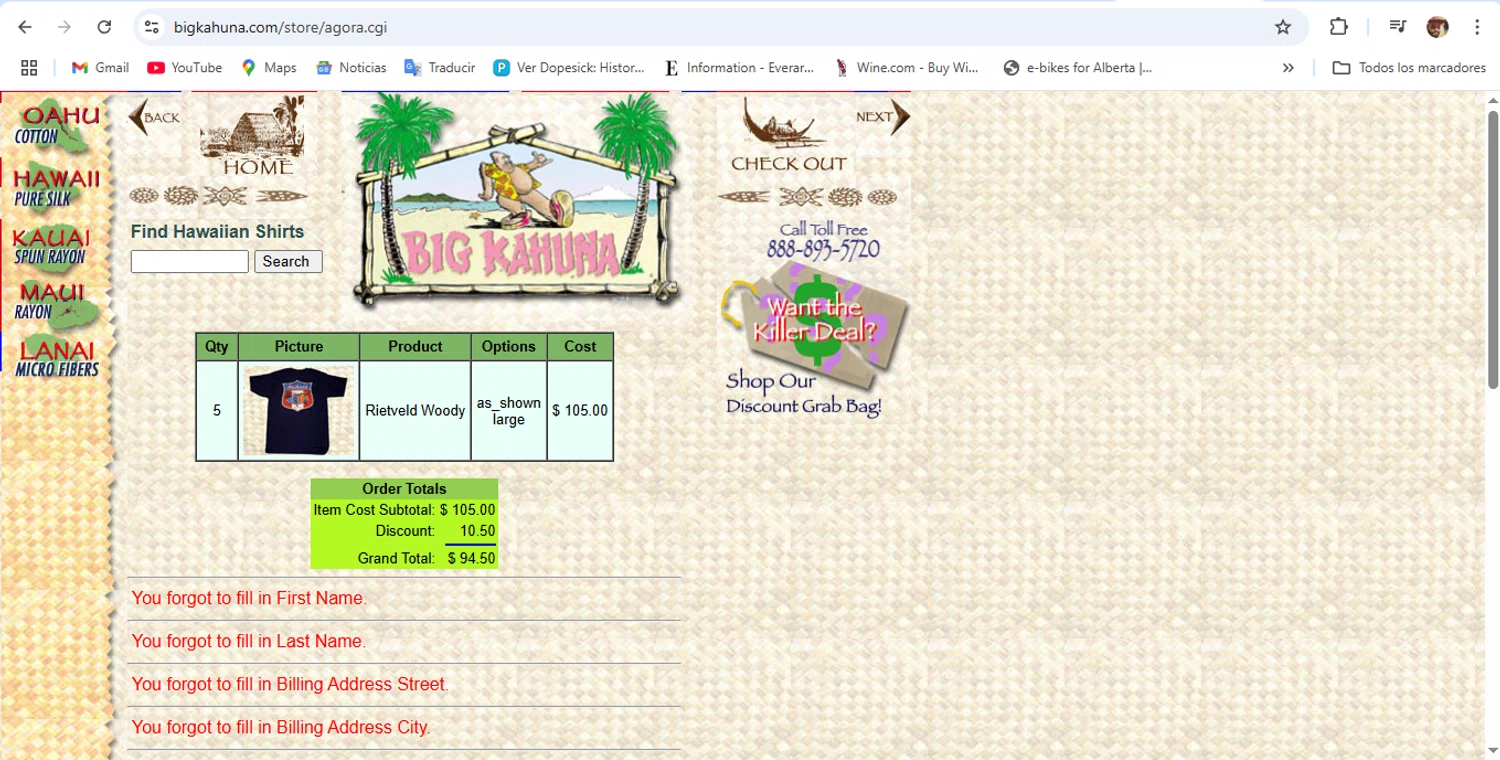Viewport: 1500px width, 760px height.
Task: Click the Billing Address Street error message
Action: pyautogui.click(x=290, y=685)
